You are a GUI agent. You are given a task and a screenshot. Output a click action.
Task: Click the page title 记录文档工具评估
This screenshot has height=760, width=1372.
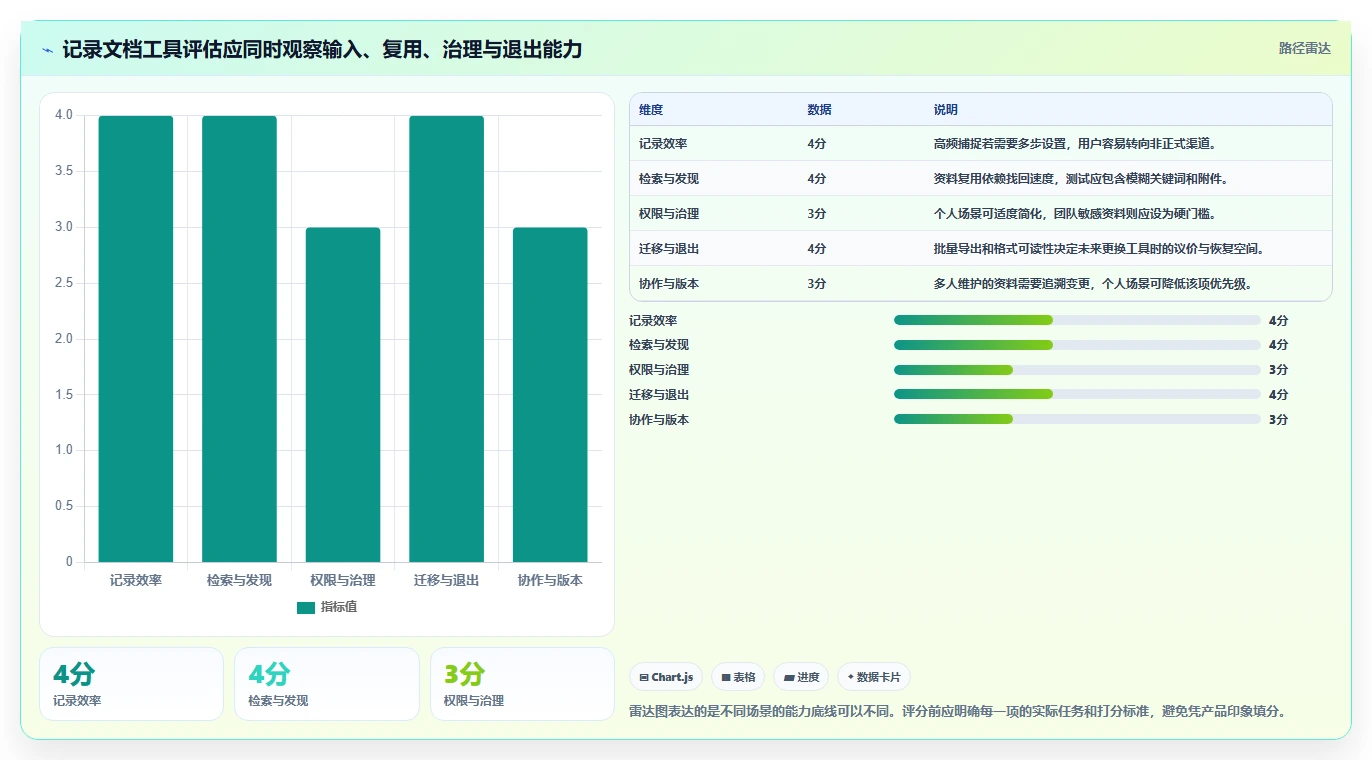click(323, 49)
